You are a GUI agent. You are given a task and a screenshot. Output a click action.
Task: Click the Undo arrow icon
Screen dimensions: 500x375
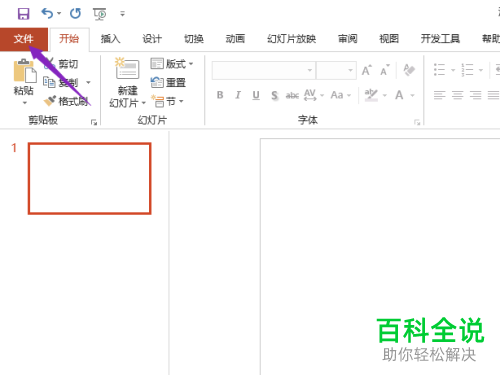pos(47,14)
